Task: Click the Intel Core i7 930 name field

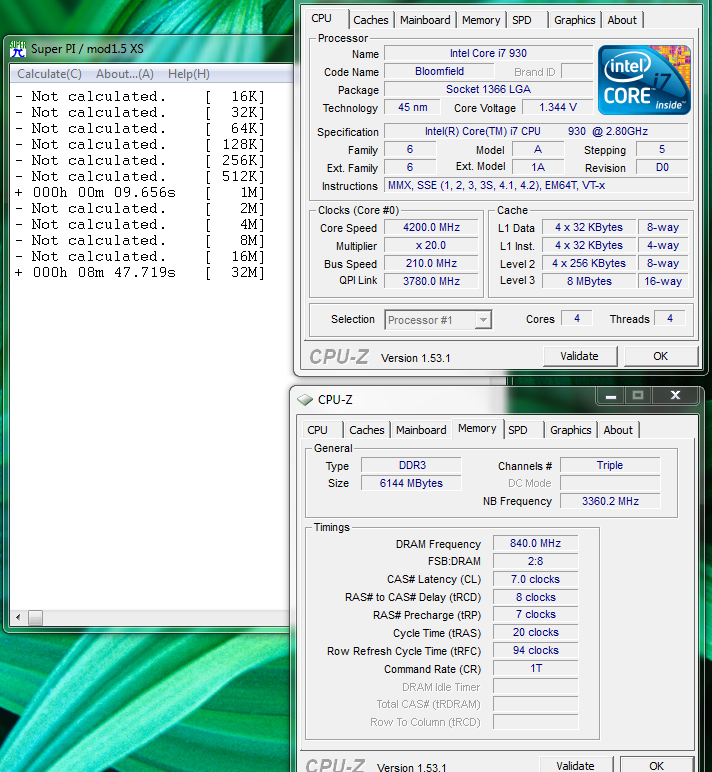Action: (488, 53)
